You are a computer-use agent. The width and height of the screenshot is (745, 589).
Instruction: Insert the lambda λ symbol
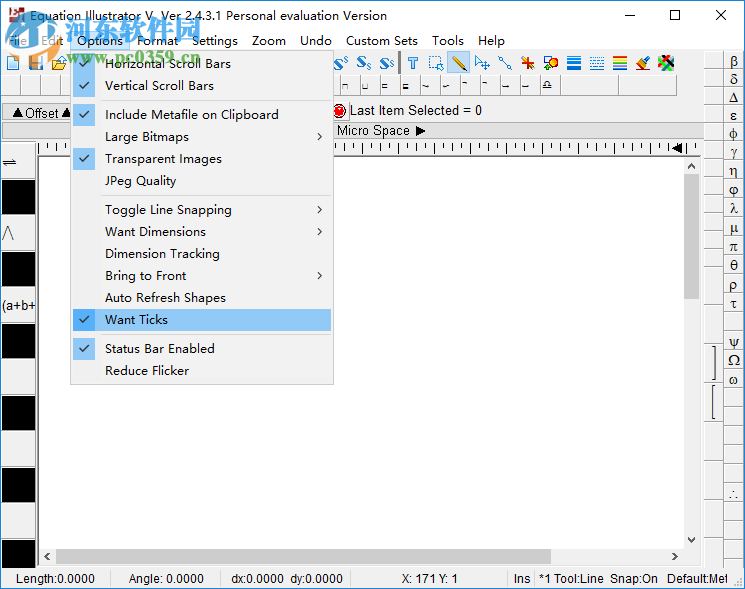(734, 209)
